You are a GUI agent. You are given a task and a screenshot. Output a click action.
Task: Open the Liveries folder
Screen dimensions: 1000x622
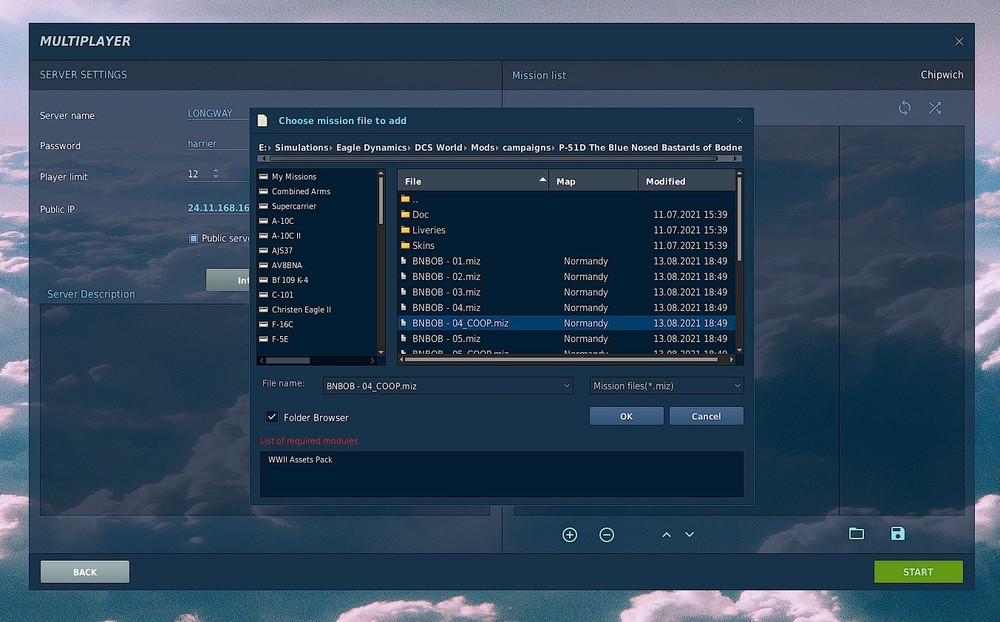428,230
